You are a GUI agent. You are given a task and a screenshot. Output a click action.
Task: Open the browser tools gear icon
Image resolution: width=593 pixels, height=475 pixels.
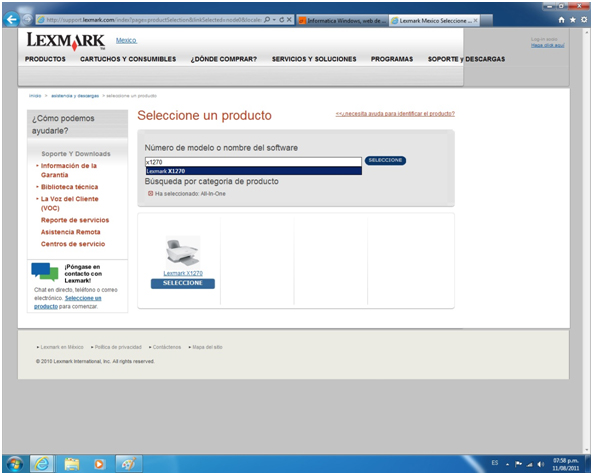(584, 20)
